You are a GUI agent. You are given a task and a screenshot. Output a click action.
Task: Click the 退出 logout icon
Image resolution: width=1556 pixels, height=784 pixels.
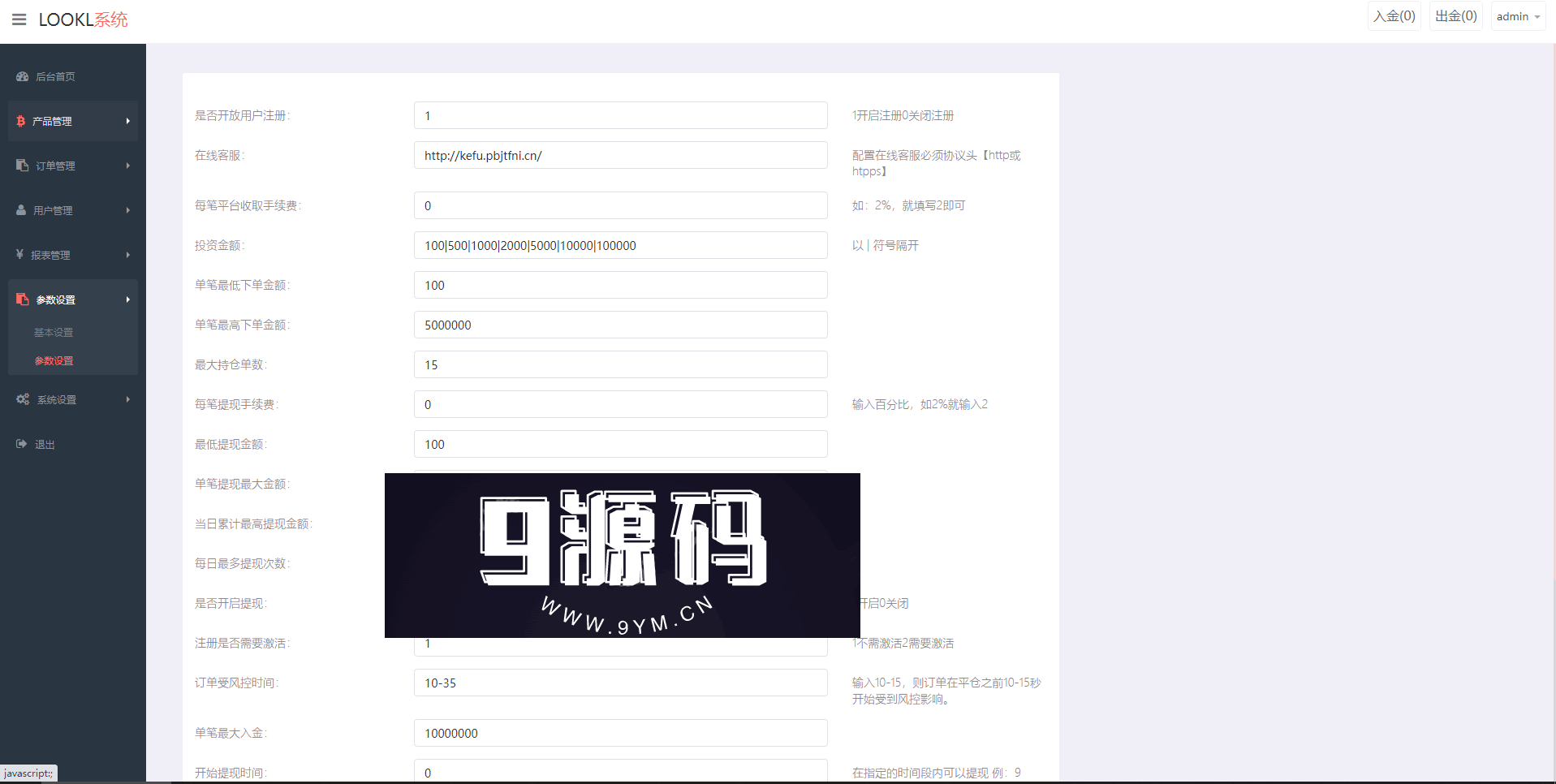tap(22, 444)
